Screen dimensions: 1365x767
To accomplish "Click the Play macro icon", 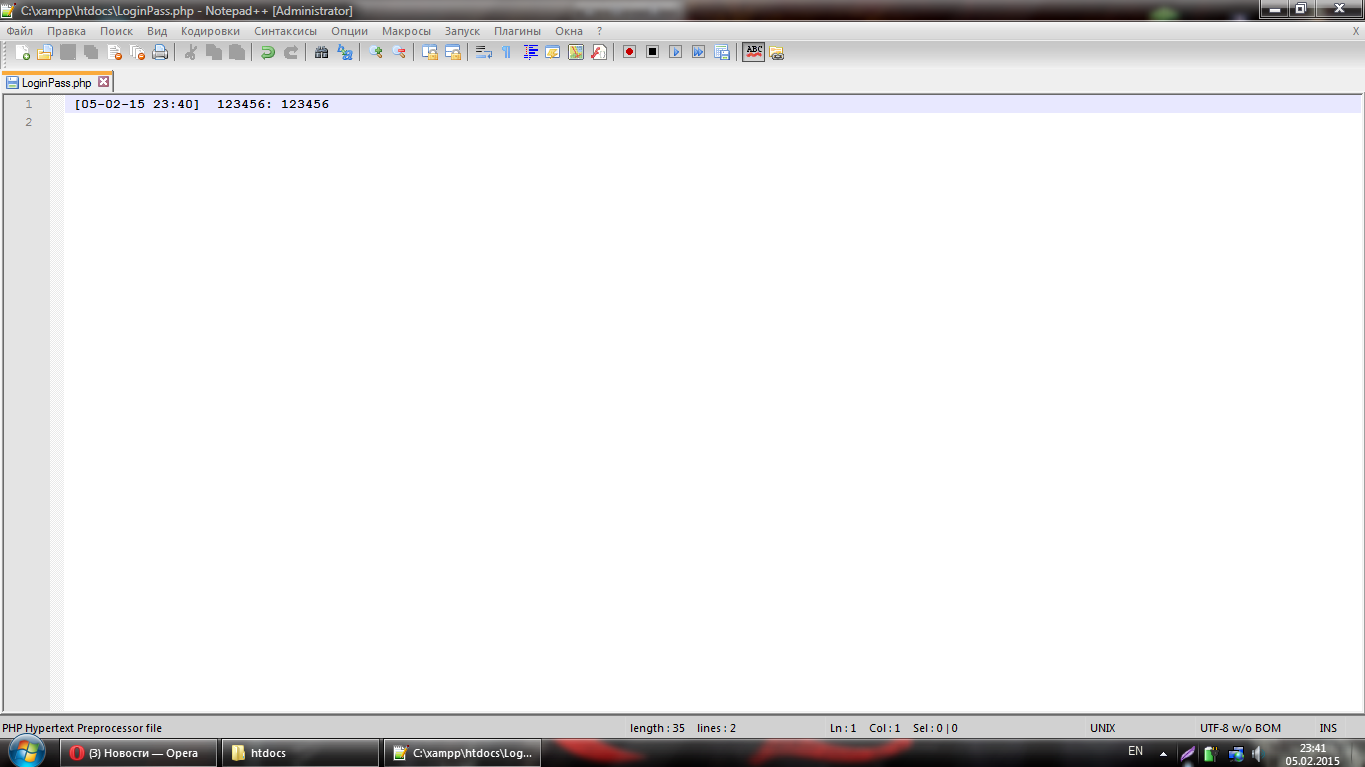I will click(x=675, y=52).
